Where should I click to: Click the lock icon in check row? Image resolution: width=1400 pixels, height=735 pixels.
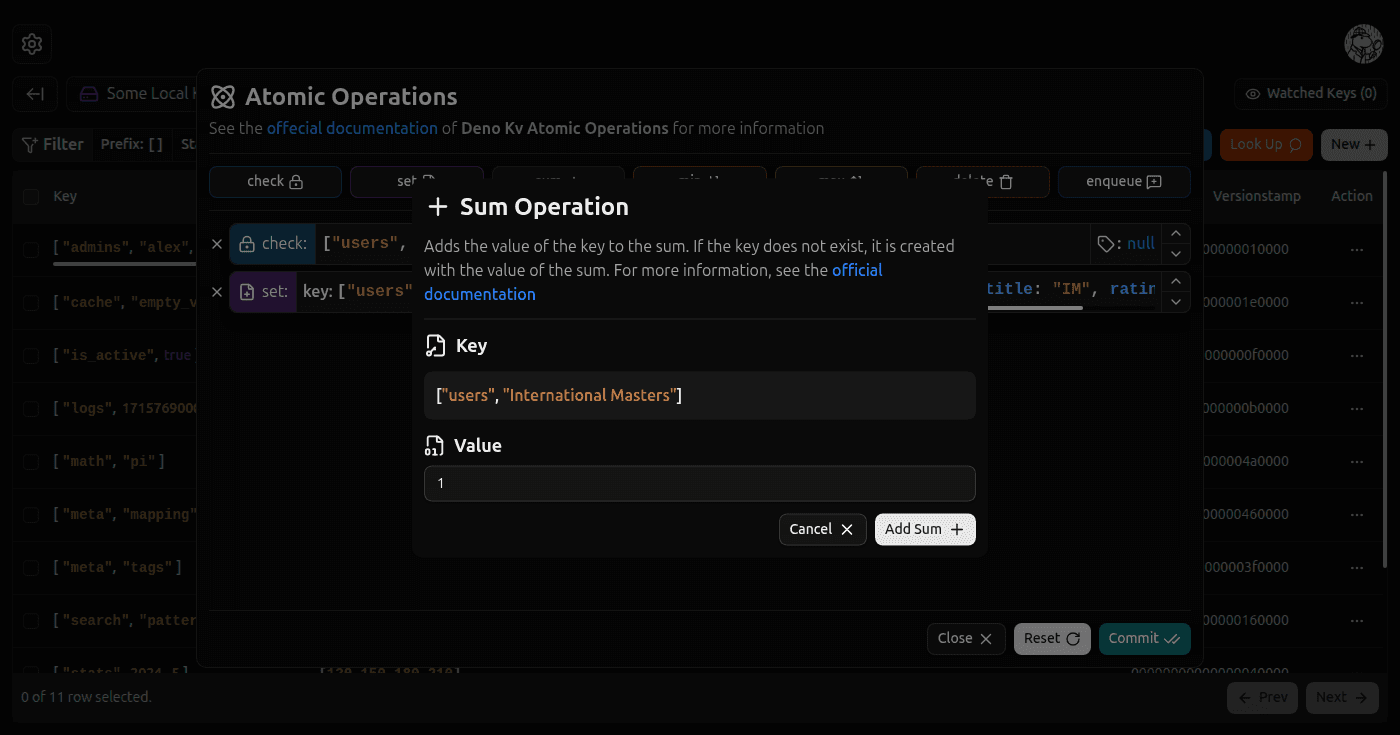[246, 244]
